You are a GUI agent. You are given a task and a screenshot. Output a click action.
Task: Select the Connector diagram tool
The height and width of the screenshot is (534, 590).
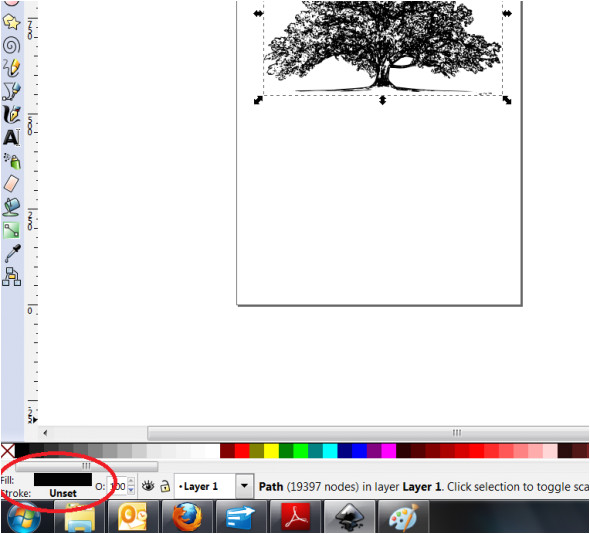click(11, 277)
